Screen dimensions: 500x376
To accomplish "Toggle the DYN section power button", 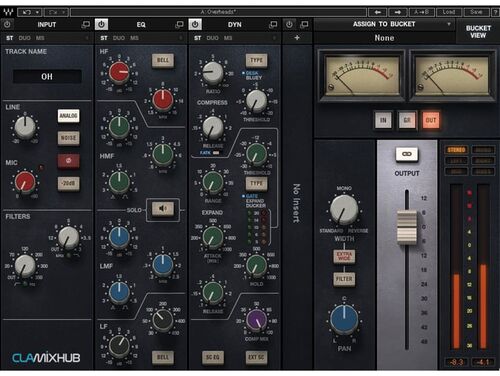I will click(x=195, y=24).
